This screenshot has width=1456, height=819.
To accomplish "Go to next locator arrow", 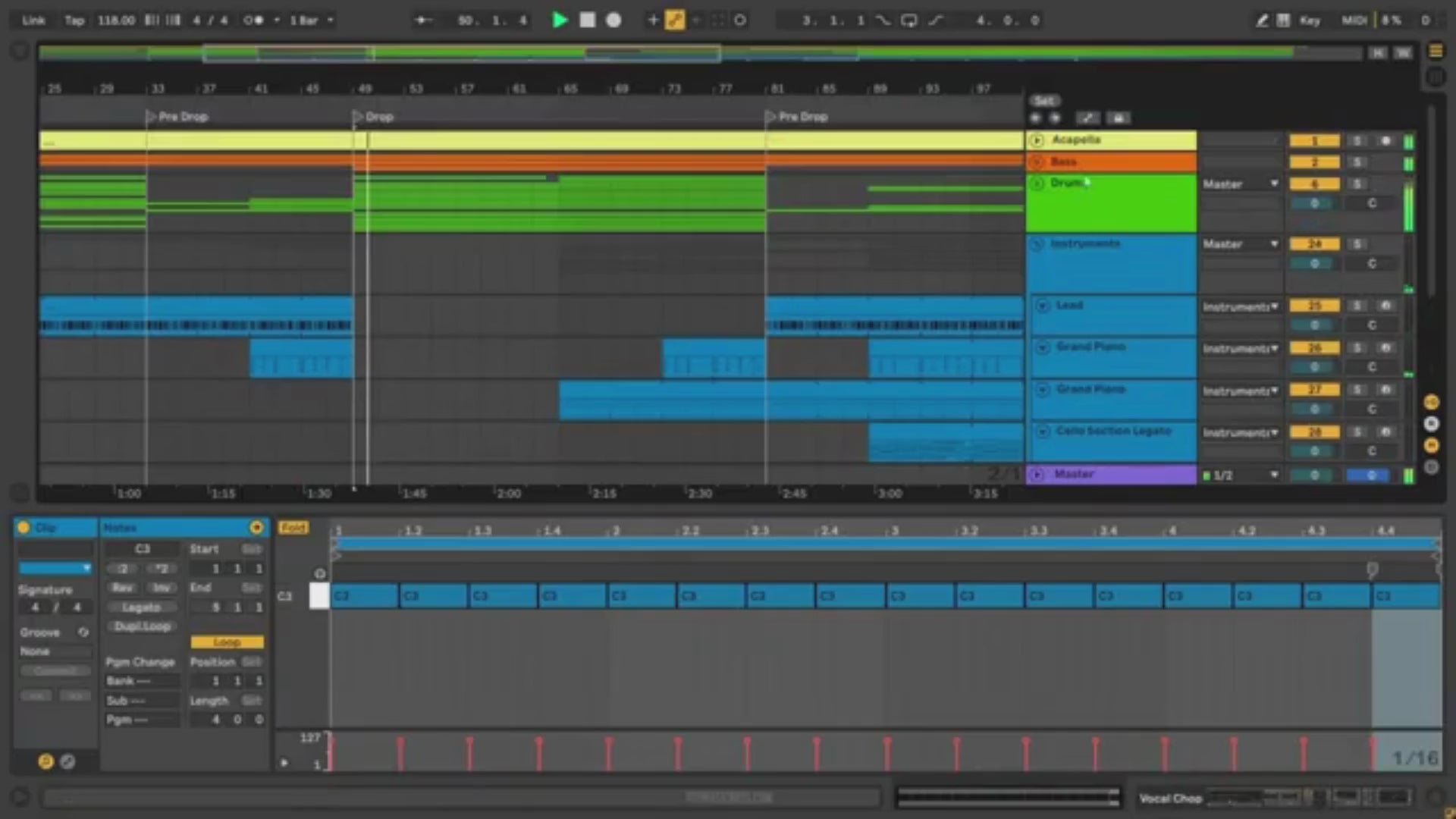I will click(x=1055, y=118).
